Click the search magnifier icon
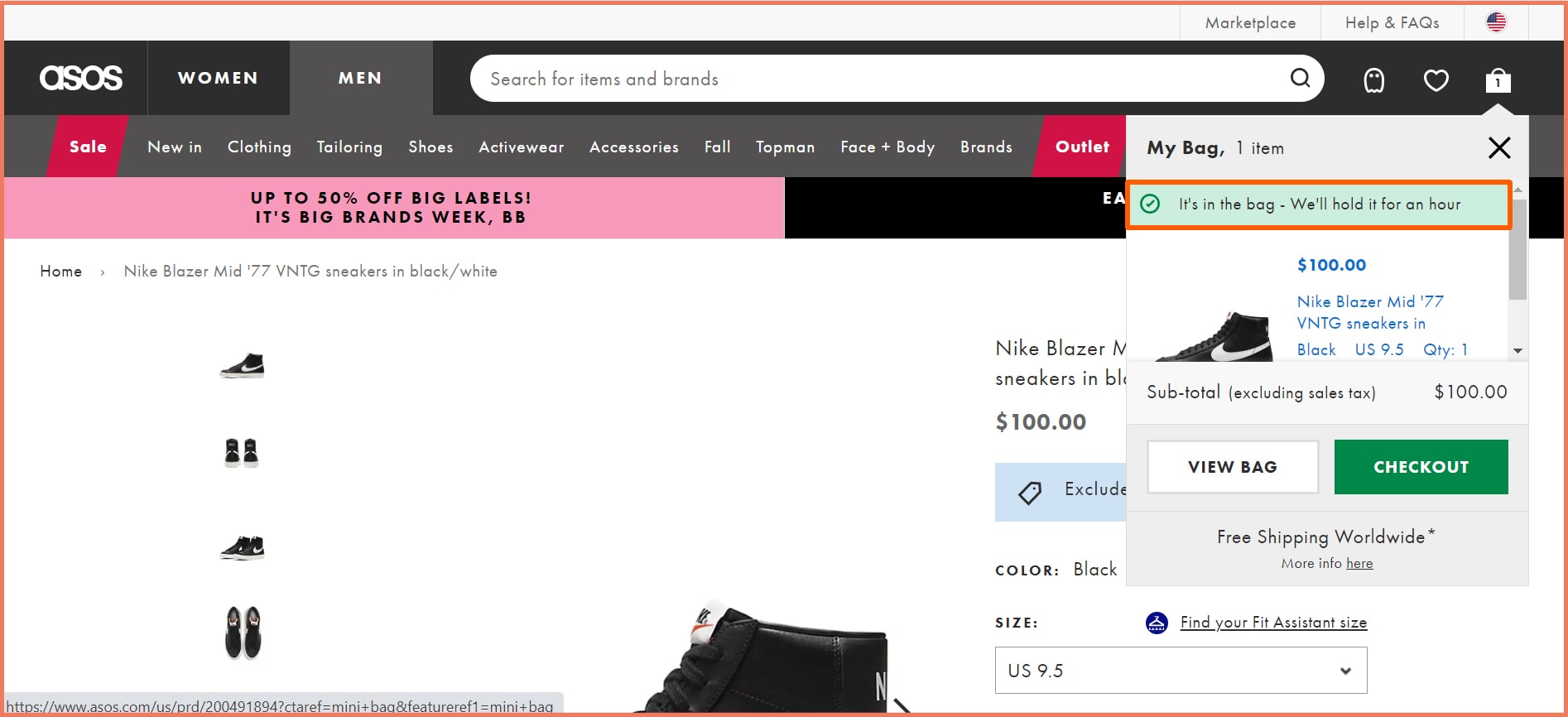Image resolution: width=1568 pixels, height=717 pixels. point(1300,78)
